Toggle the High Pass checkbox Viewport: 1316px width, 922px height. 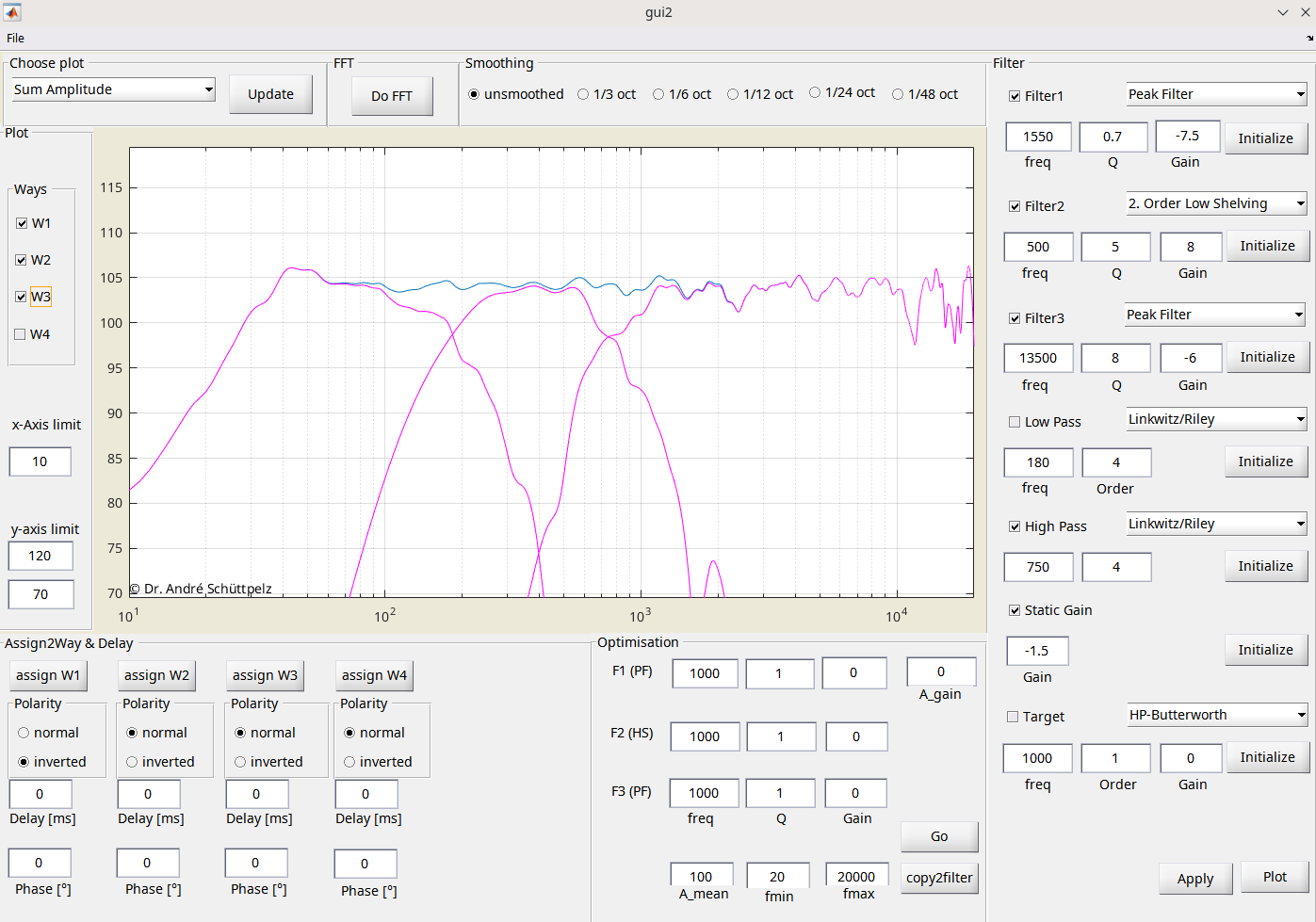click(x=1015, y=526)
